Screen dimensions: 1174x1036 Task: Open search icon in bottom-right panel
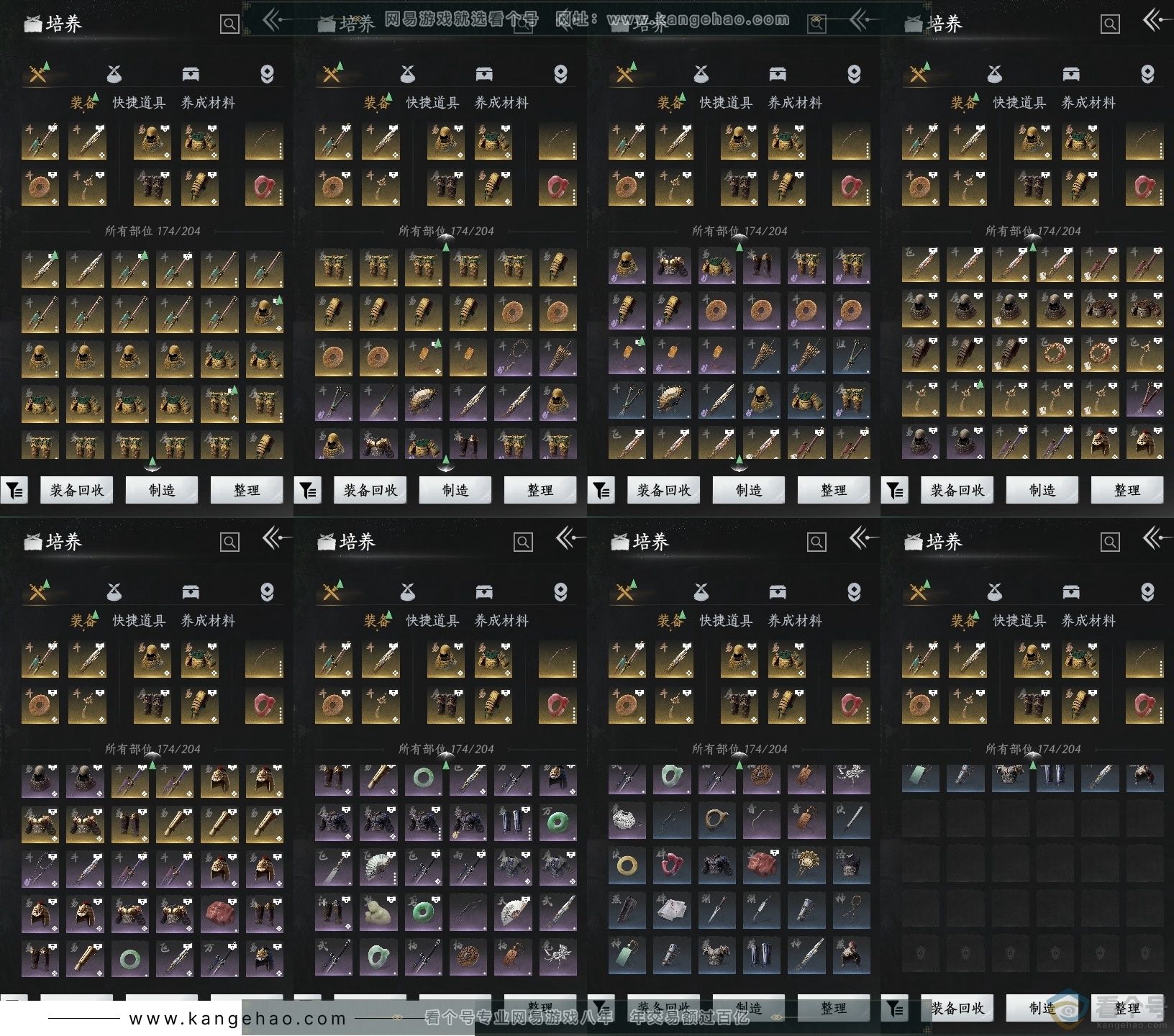(1110, 542)
